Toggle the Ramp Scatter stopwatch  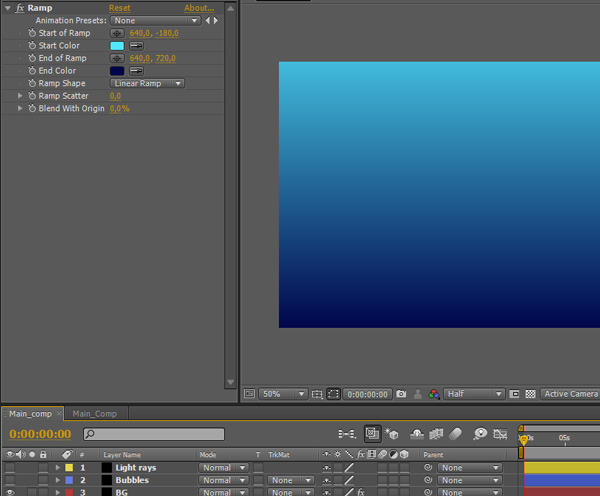(32, 96)
